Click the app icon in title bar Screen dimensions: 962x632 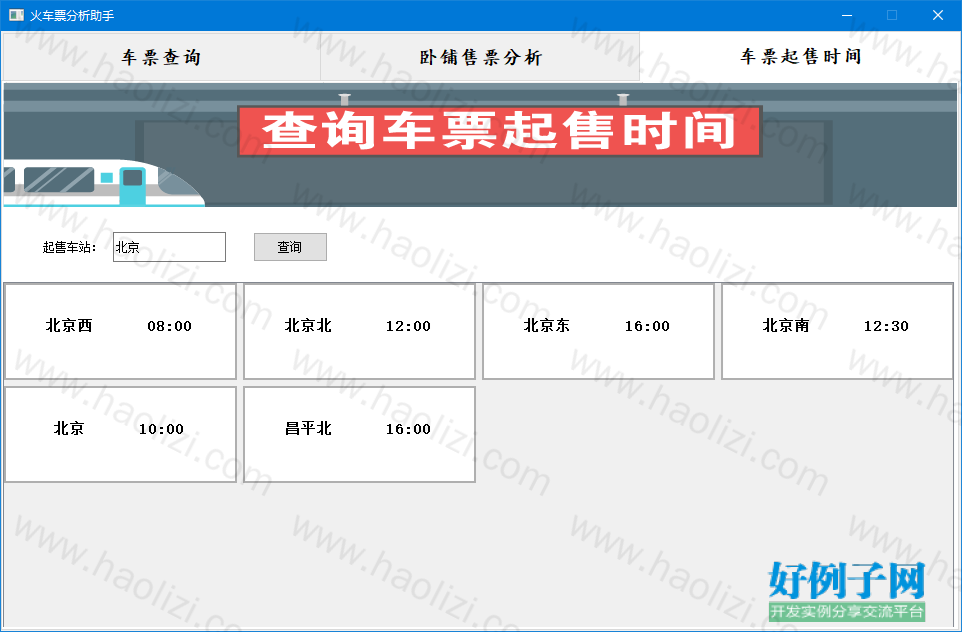click(x=17, y=15)
